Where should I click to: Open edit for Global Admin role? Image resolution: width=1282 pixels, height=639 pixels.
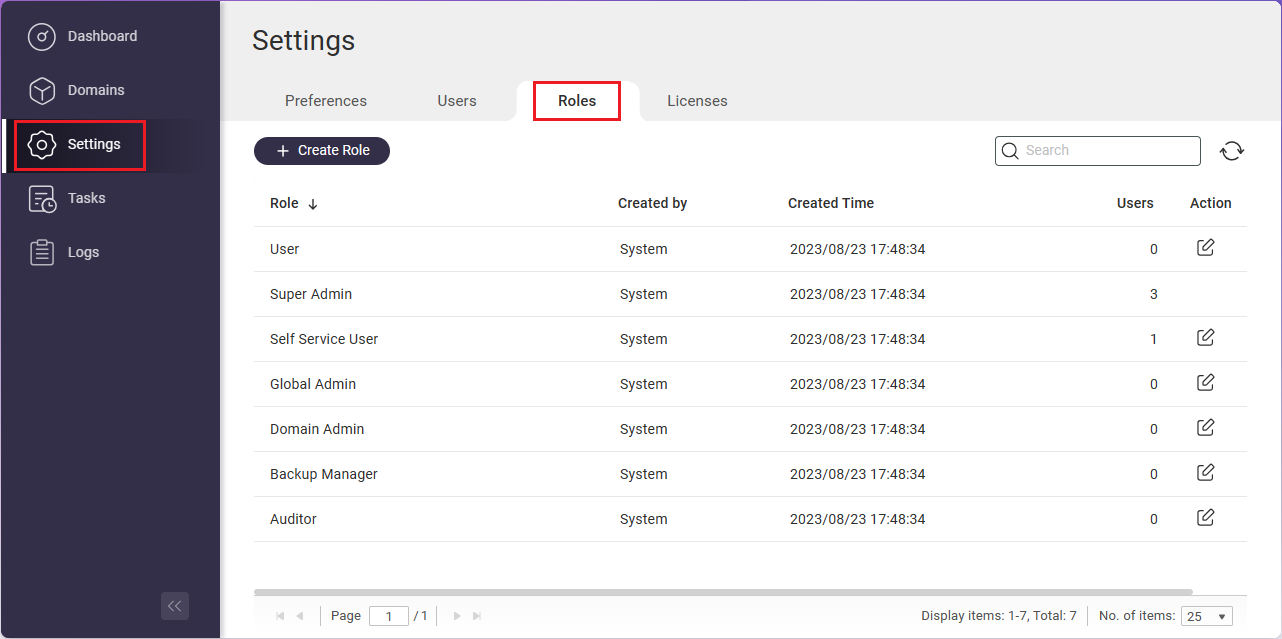click(1205, 383)
